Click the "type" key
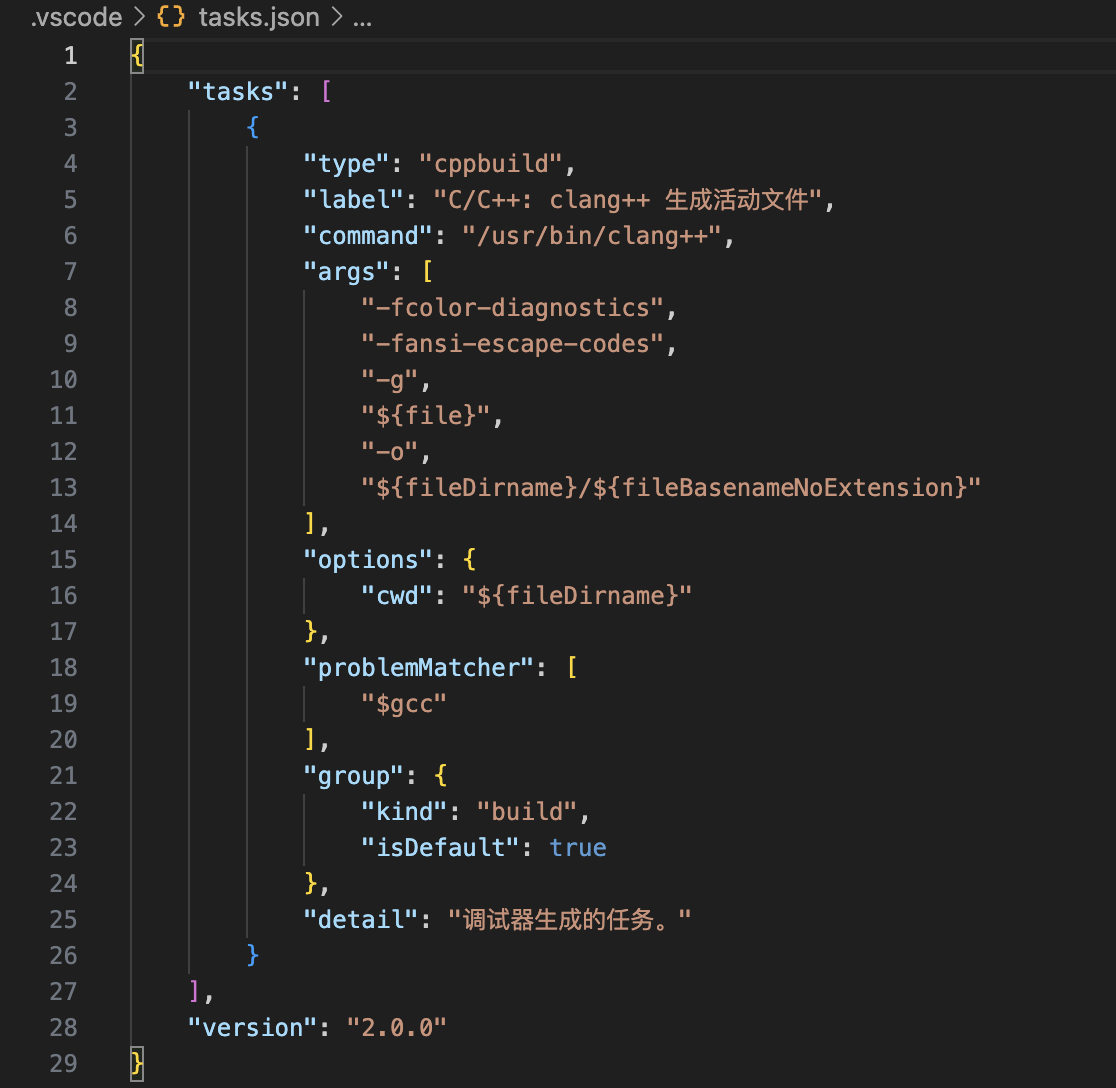The width and height of the screenshot is (1116, 1088). 346,164
